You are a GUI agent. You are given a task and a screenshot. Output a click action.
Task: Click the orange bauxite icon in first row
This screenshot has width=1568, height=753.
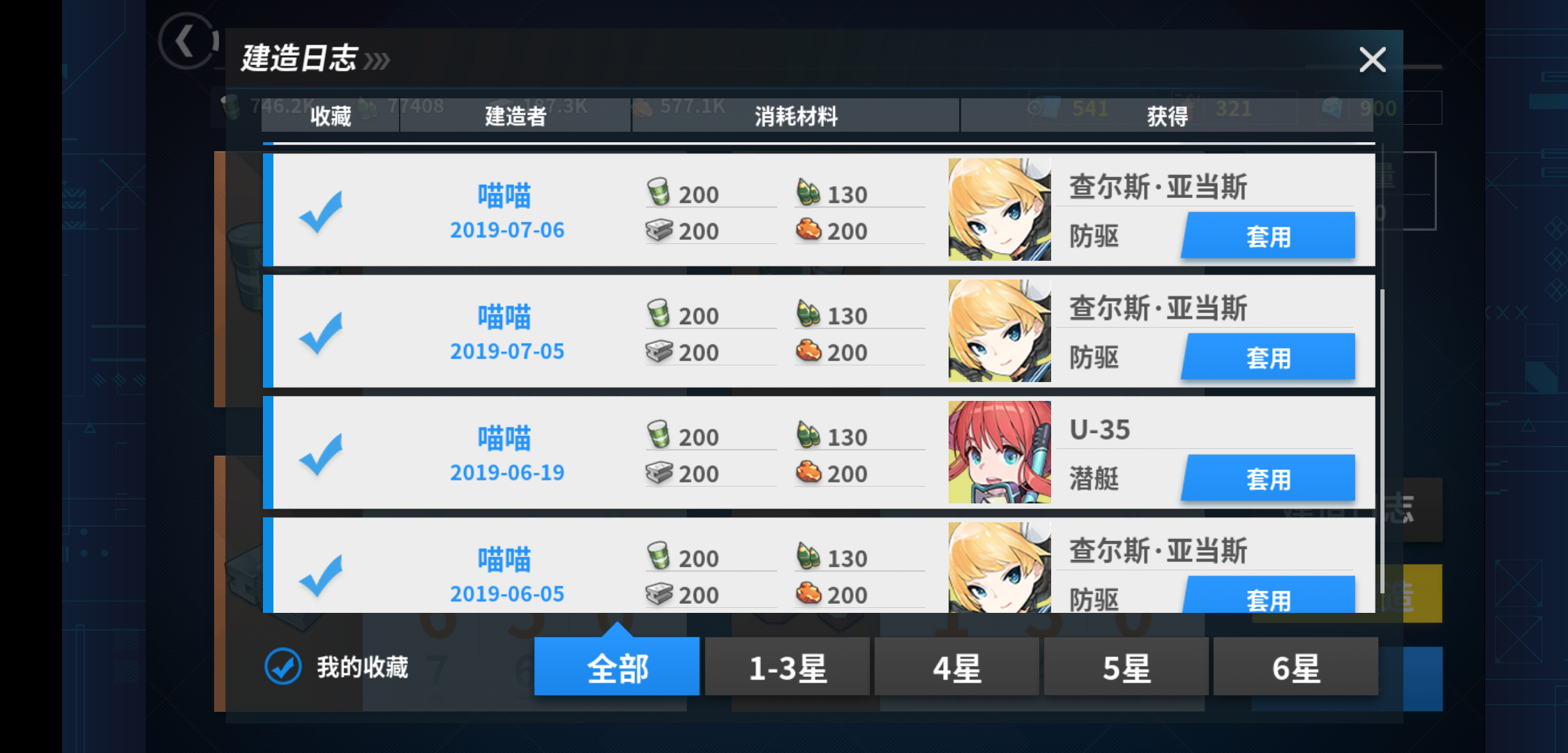(x=808, y=229)
